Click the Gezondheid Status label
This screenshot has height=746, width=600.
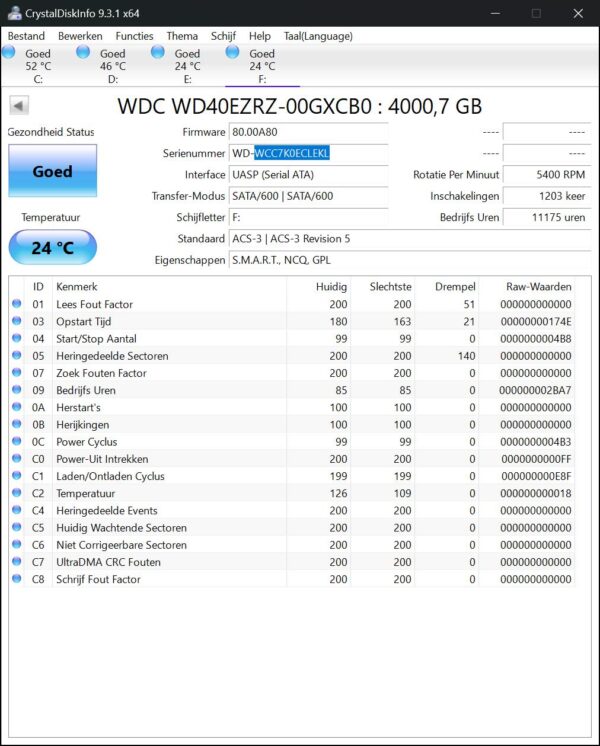(51, 132)
